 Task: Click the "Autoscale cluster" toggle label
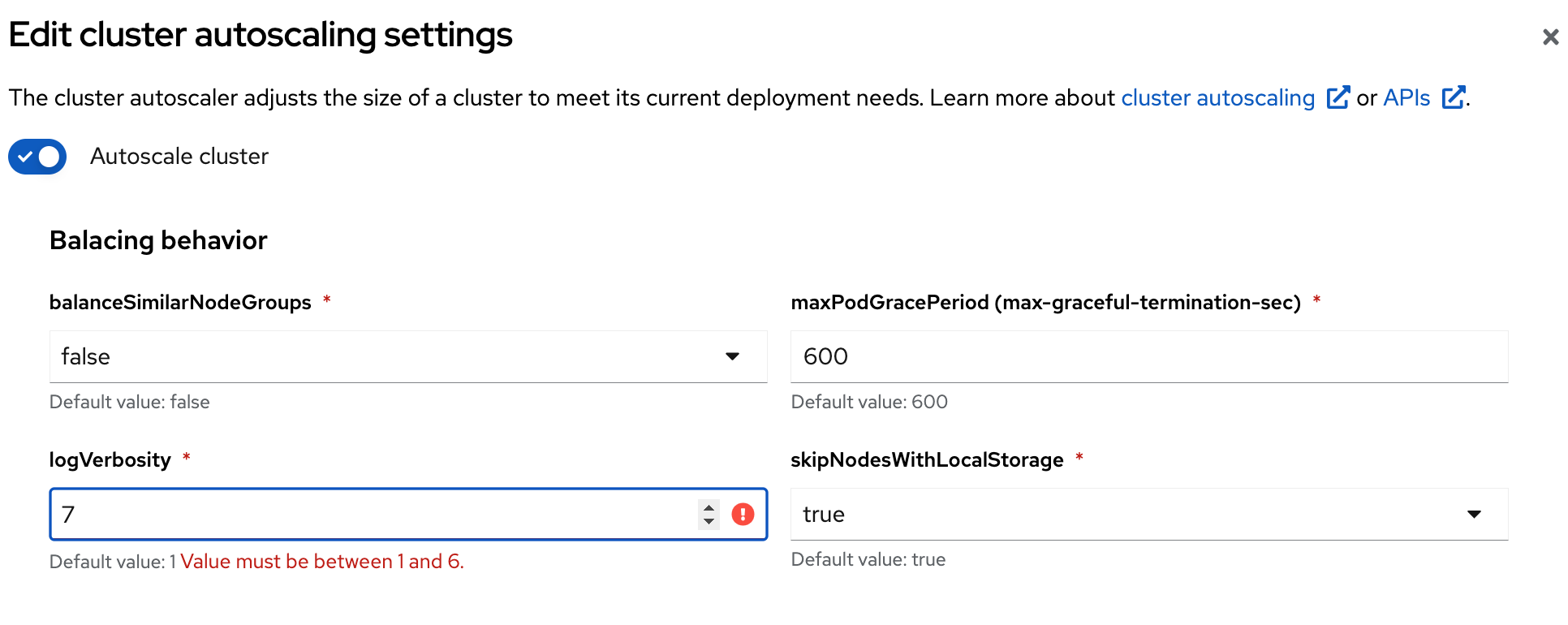click(179, 157)
